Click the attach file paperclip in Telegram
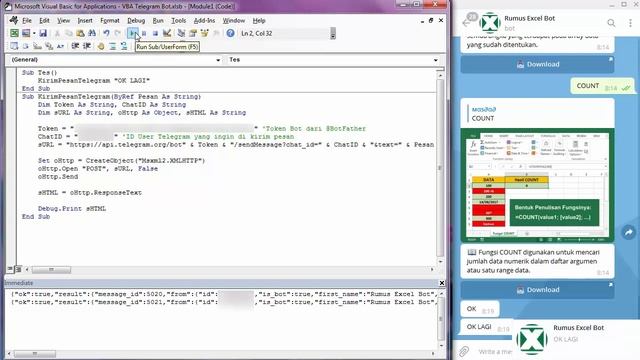 (464, 351)
